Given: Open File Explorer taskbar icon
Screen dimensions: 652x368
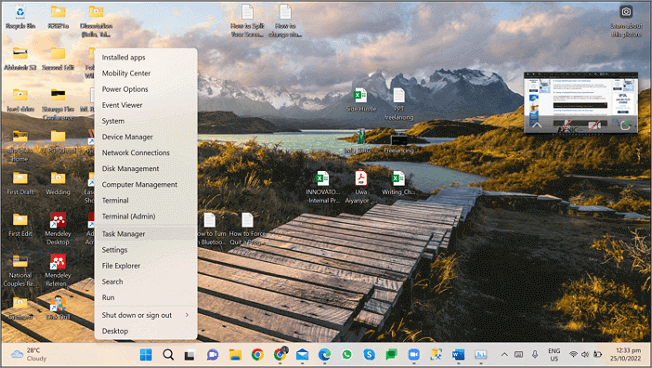Looking at the screenshot, I should [x=235, y=355].
